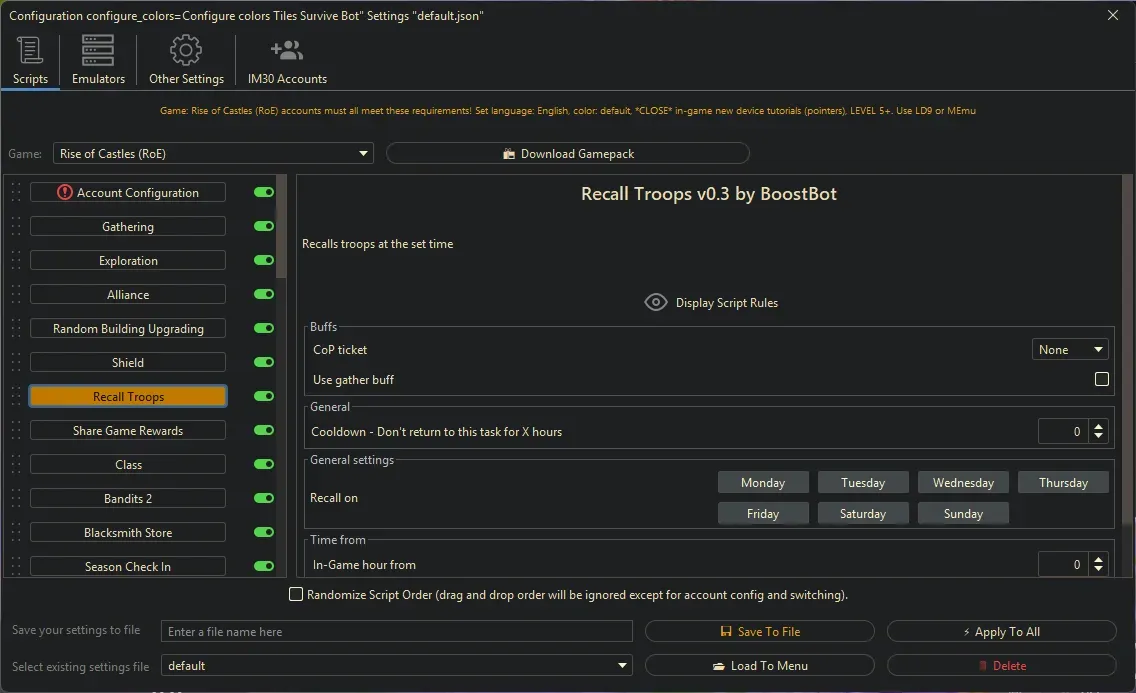The width and height of the screenshot is (1136, 693).
Task: Click the IM30 Accounts add-people icon
Action: [x=287, y=50]
